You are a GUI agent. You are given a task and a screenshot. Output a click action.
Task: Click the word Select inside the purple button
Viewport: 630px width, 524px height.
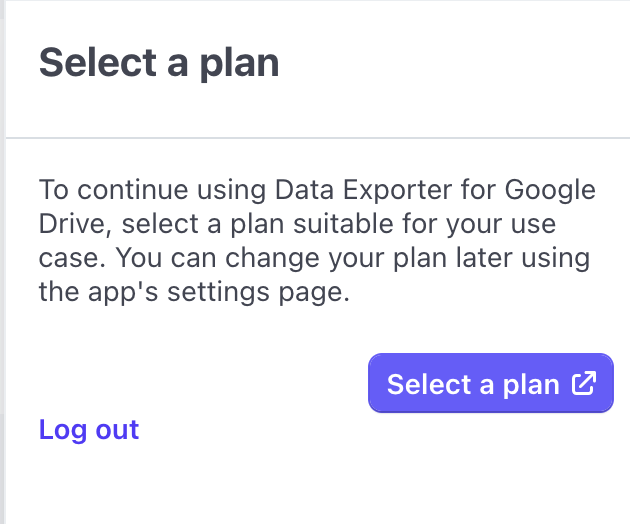(429, 384)
